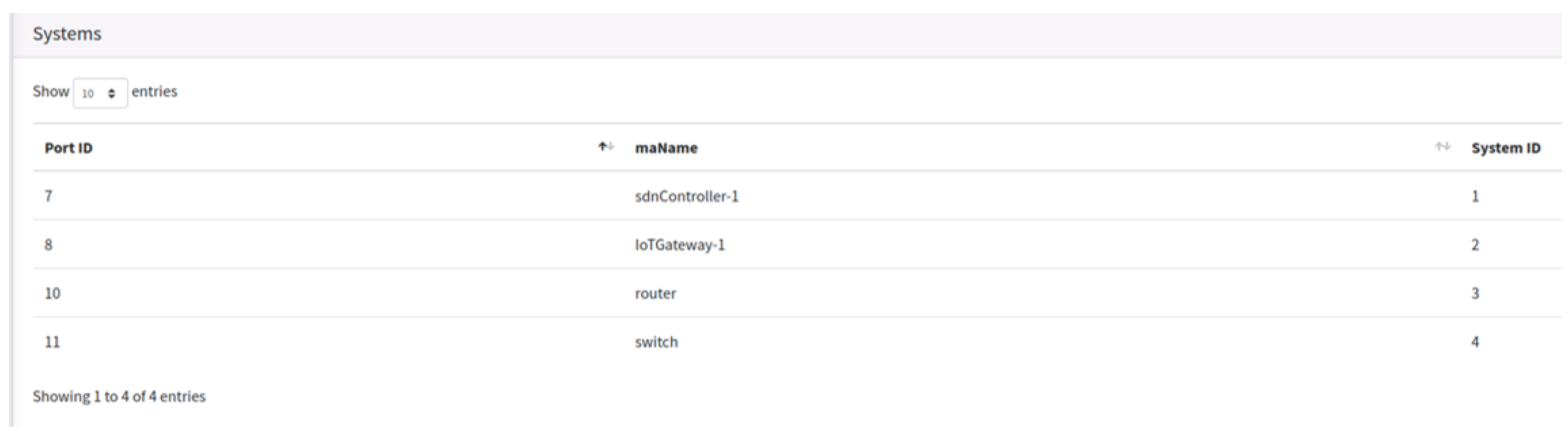Sort table by maName header
The height and width of the screenshot is (444, 1568).
pos(666,148)
